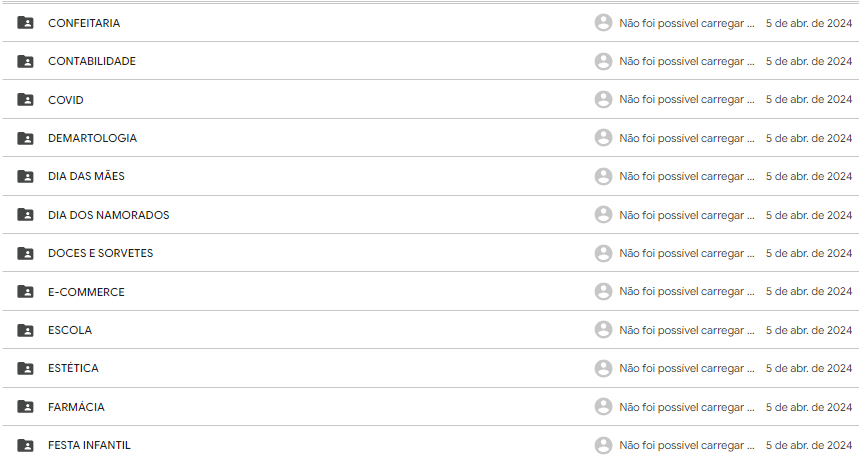Click the owner avatar in DOCES E SORVETES row
The image size is (859, 461).
pyautogui.click(x=603, y=253)
